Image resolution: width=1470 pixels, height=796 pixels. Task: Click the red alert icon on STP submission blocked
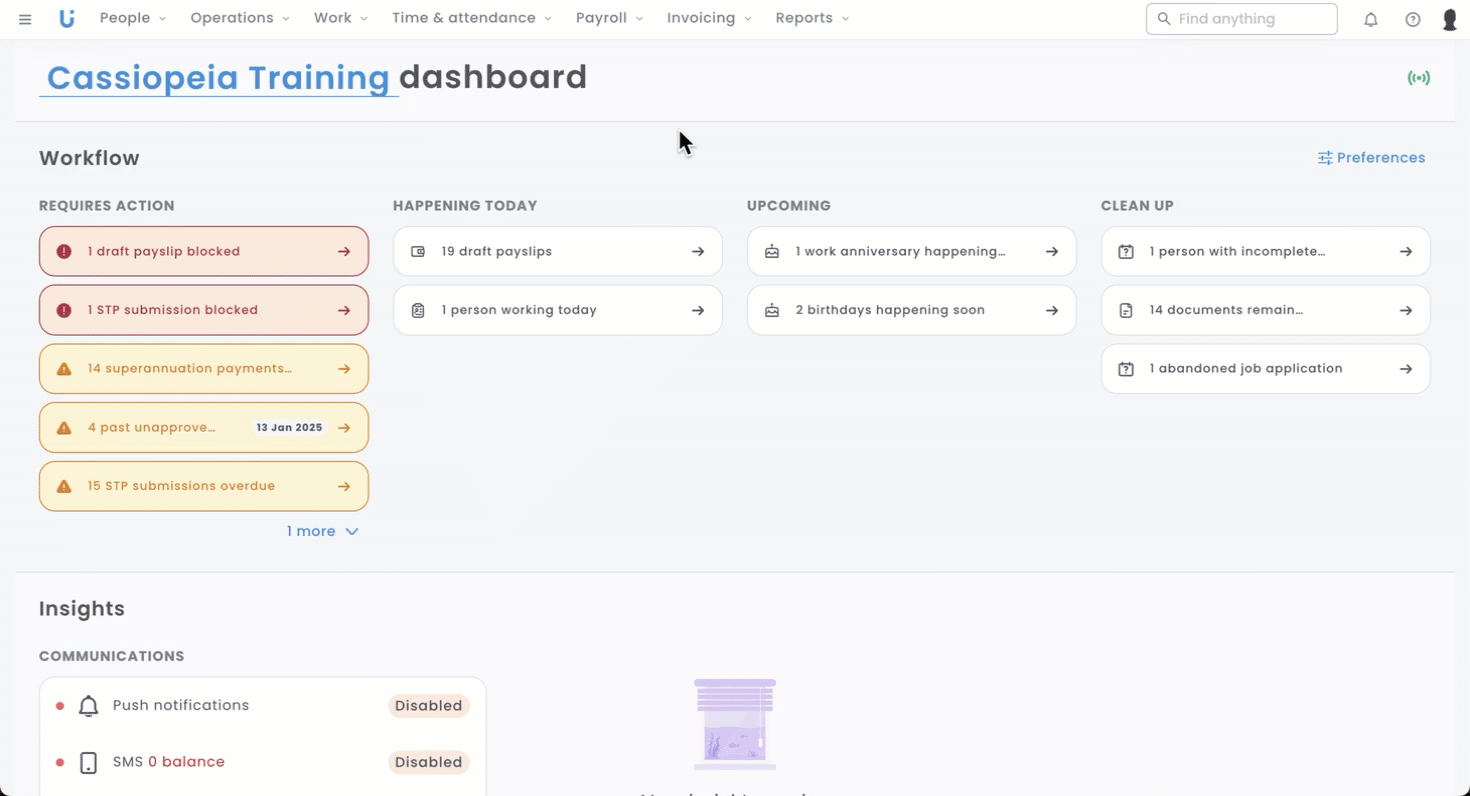pyautogui.click(x=64, y=310)
